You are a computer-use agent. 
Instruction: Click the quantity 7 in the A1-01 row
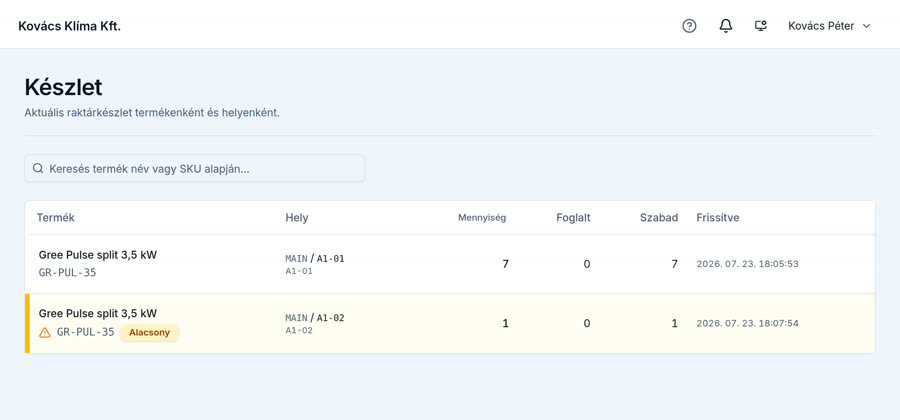[x=505, y=264]
